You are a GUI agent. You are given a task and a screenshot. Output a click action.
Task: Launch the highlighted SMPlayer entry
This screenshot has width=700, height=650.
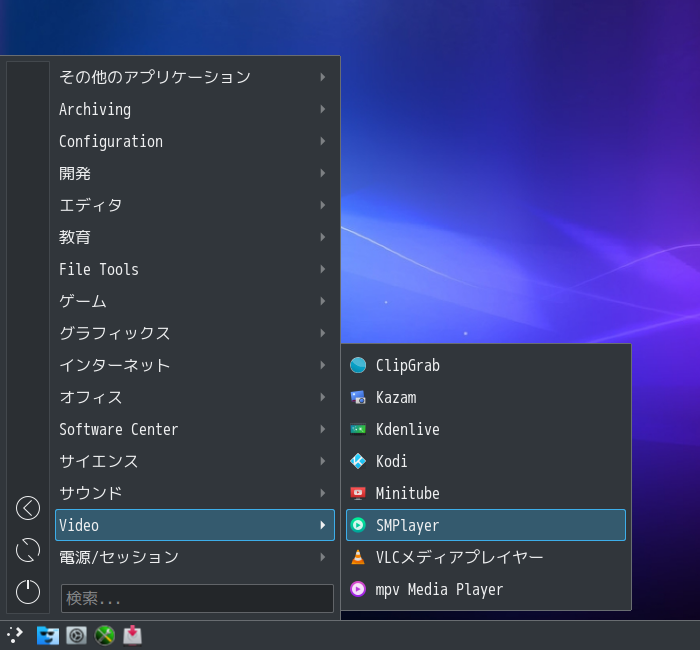click(x=486, y=525)
